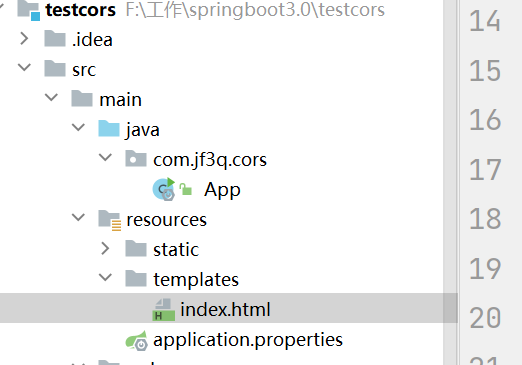The height and width of the screenshot is (365, 522).
Task: Click line number 16 in the gutter
Action: 485,120
